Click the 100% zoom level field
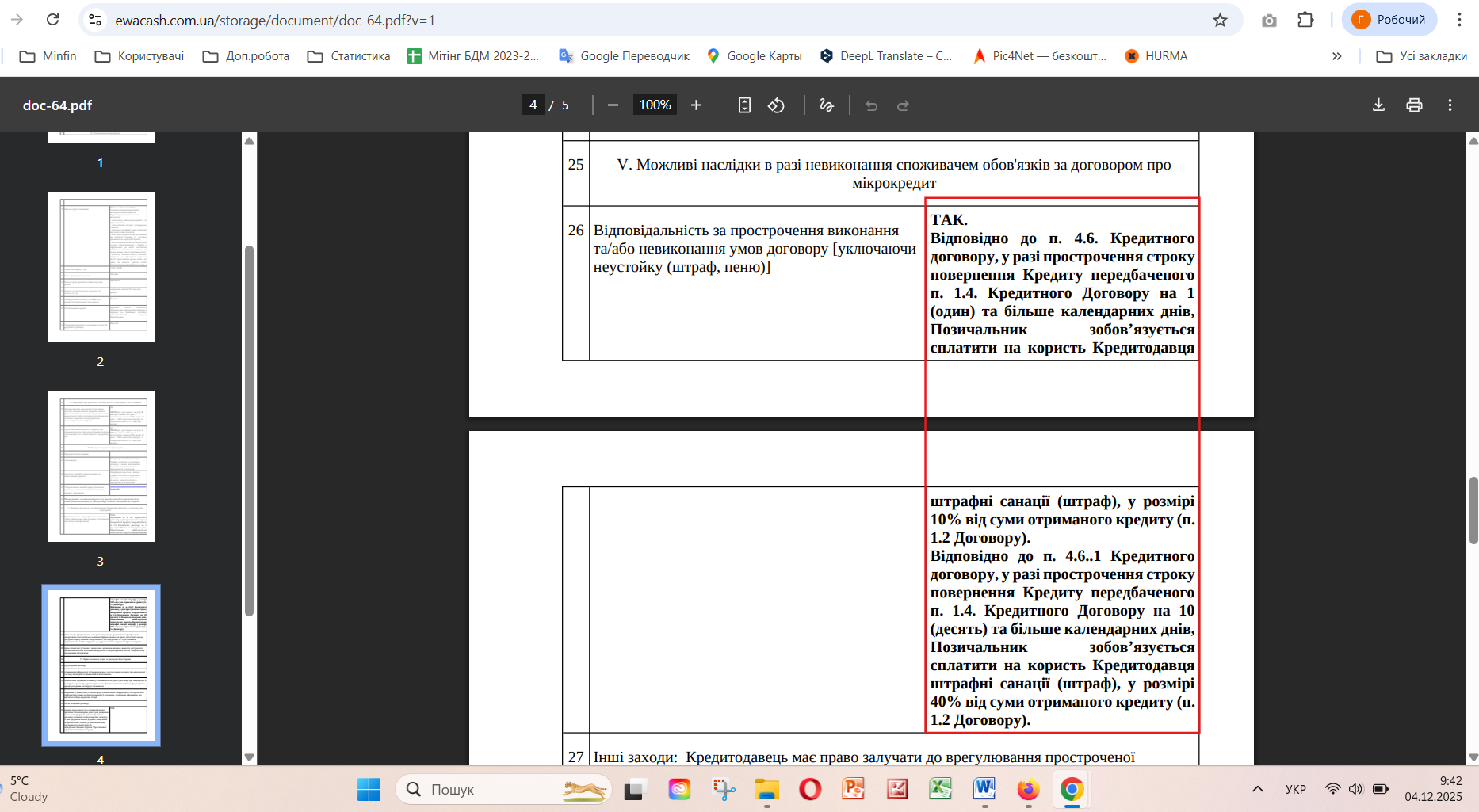 (655, 105)
